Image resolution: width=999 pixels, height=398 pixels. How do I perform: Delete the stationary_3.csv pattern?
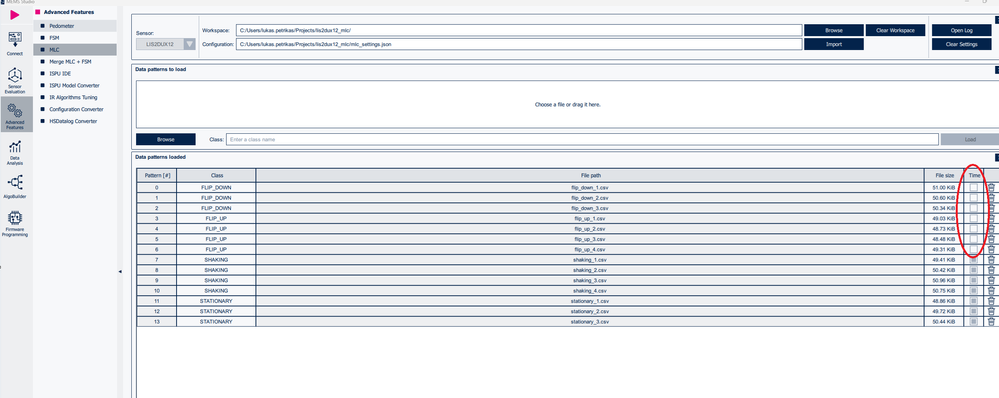(x=991, y=322)
